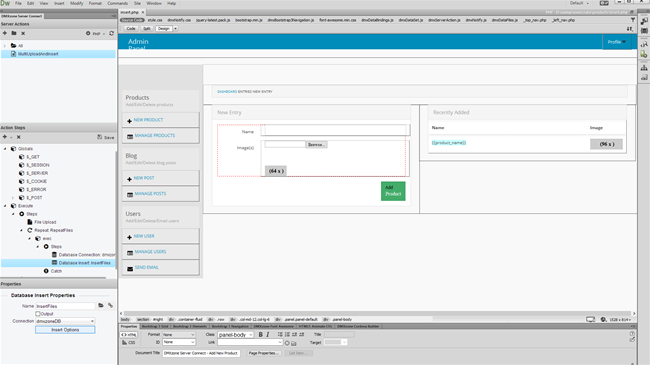Switch Properties to CSS mode
The width and height of the screenshot is (650, 365).
129,342
